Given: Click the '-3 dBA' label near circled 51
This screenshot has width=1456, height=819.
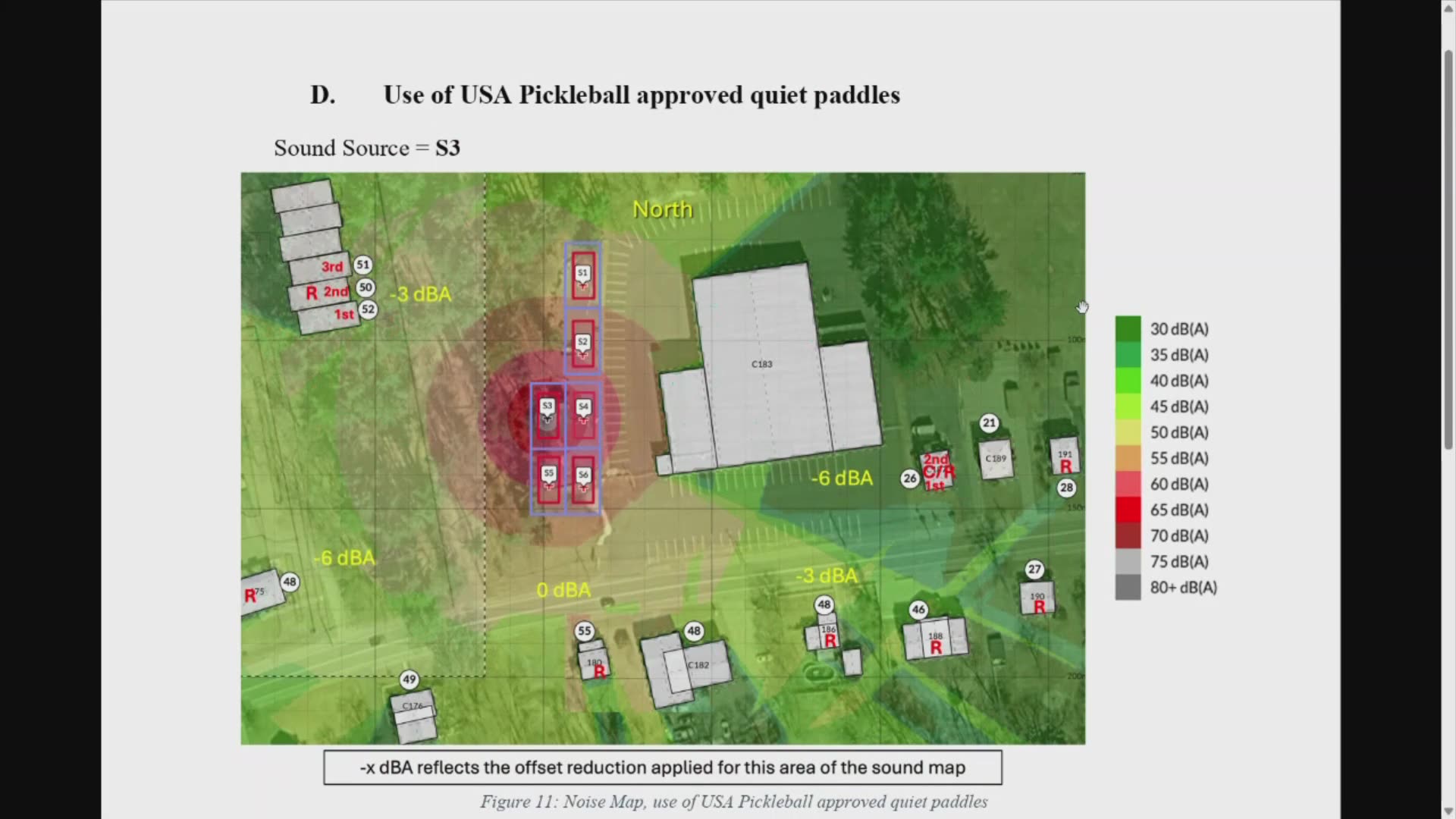Looking at the screenshot, I should [420, 294].
